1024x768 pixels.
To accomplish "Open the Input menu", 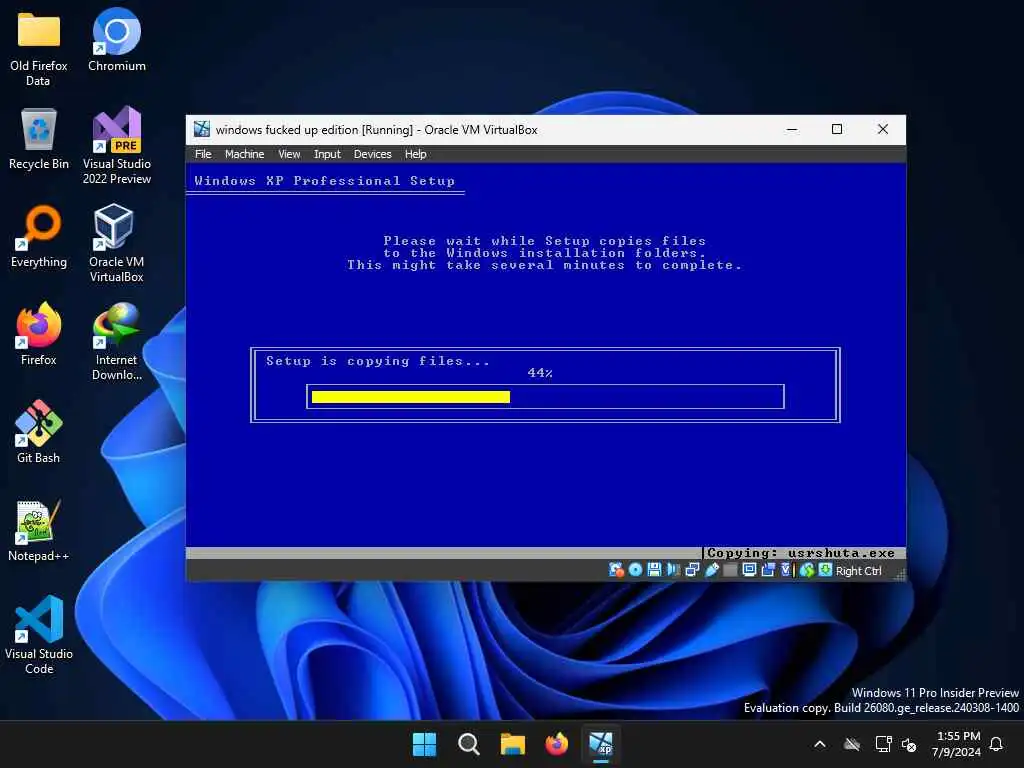I will tap(327, 154).
